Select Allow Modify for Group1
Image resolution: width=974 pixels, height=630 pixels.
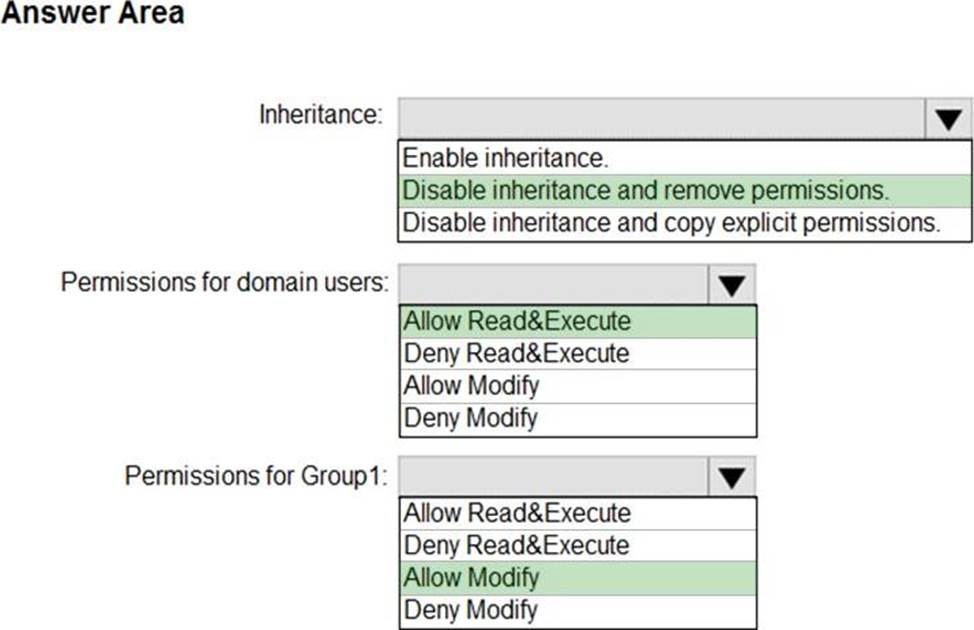(x=471, y=577)
